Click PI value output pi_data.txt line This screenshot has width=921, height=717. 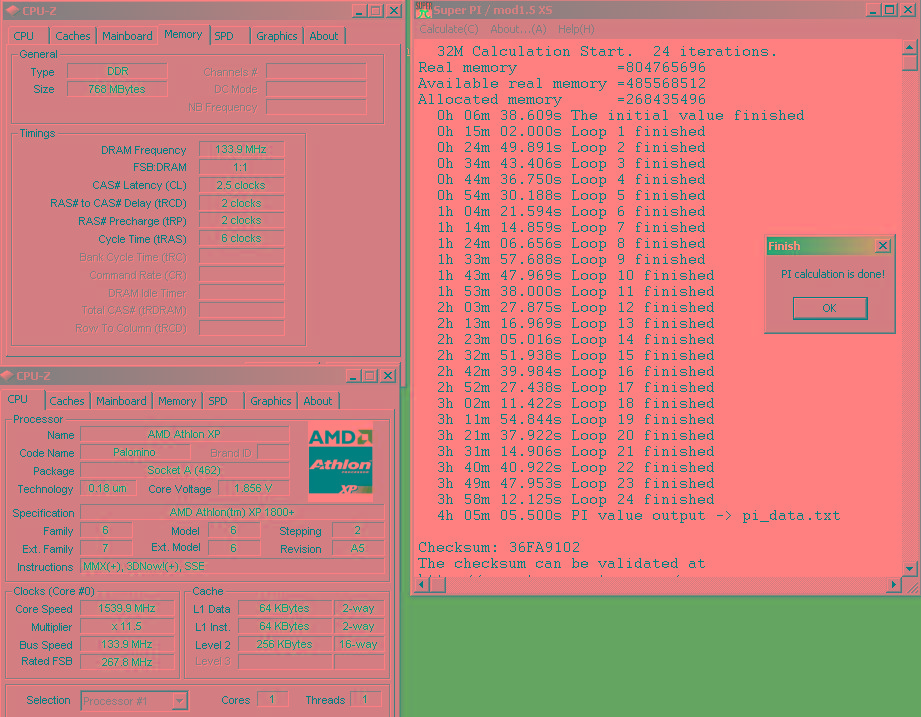pyautogui.click(x=638, y=516)
